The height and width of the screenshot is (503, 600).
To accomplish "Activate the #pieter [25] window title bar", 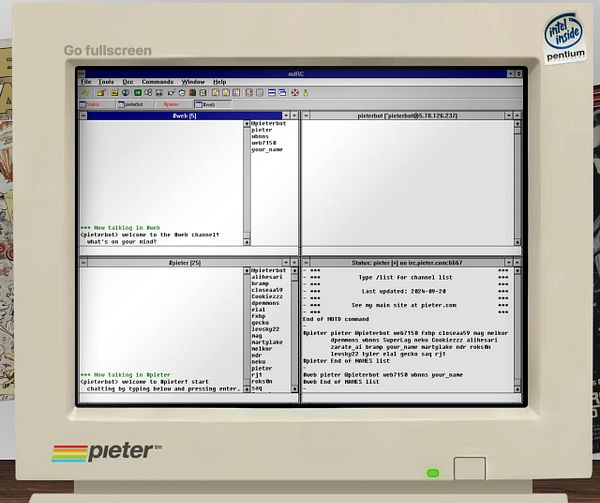I will (x=185, y=263).
